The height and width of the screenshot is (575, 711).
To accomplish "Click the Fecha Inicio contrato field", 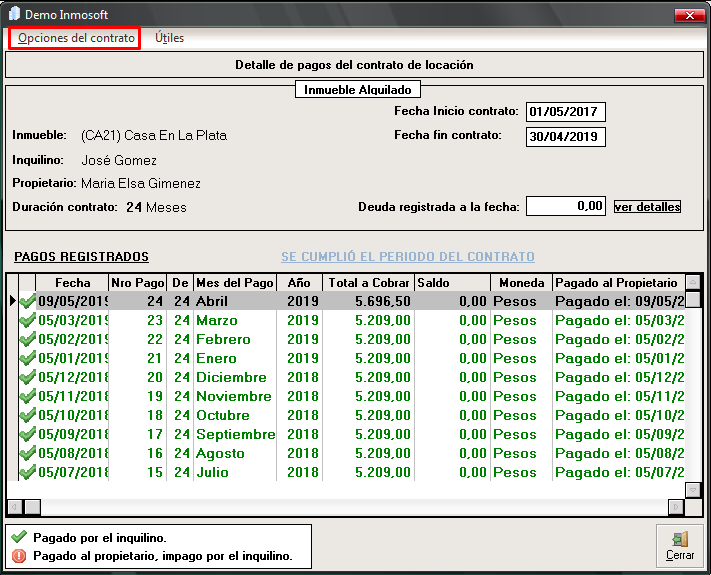I will 565,111.
